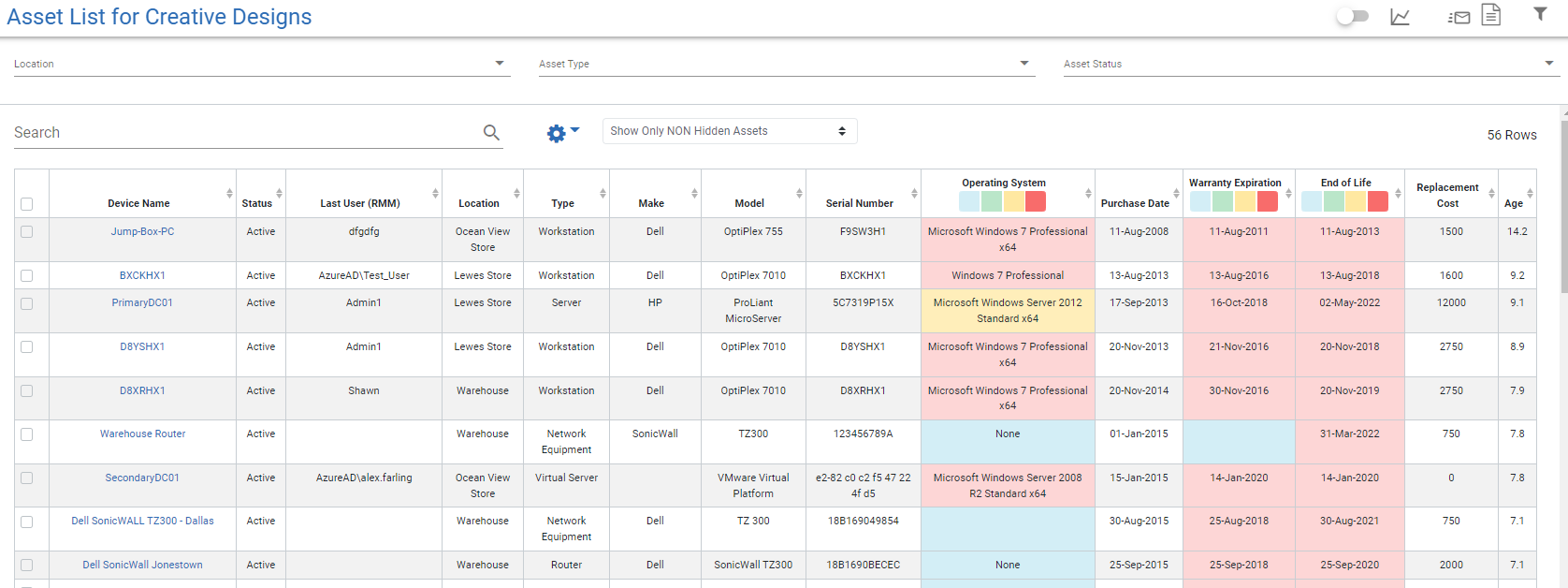Sort by End of Life column arrows
Screen dimensions: 1568x588
(x=1398, y=194)
